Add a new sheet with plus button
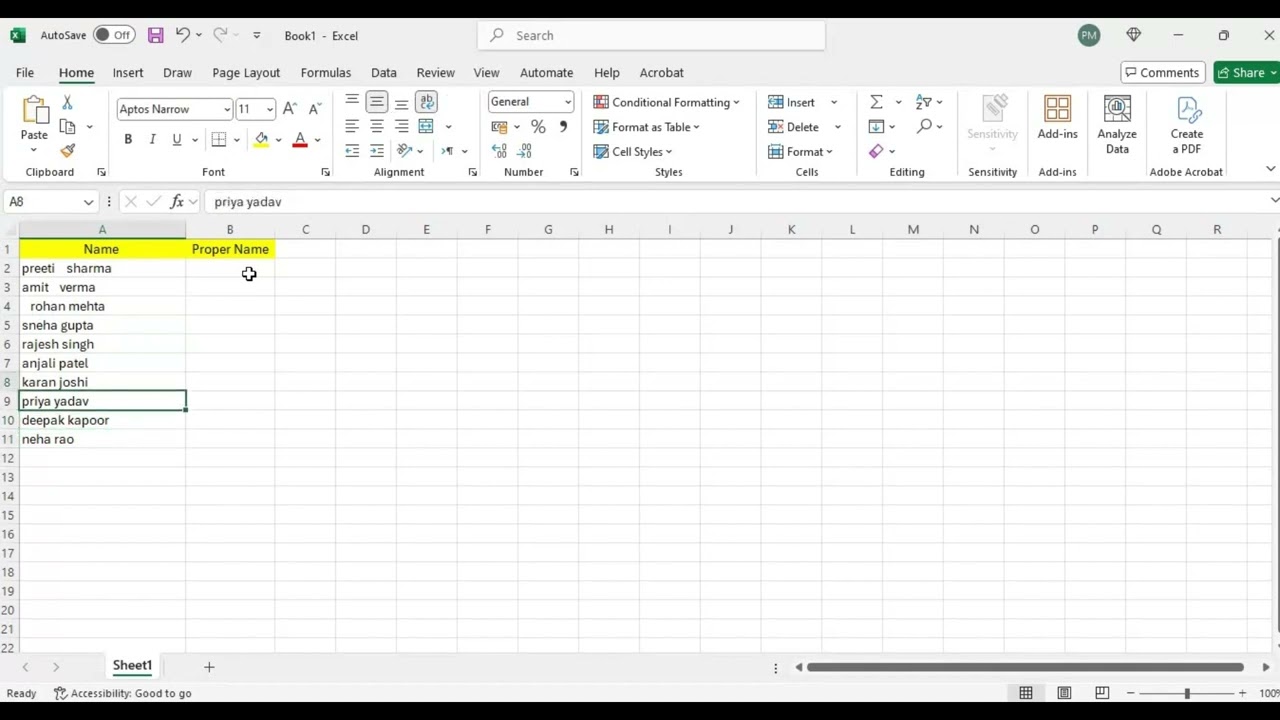This screenshot has height=720, width=1280. 209,667
